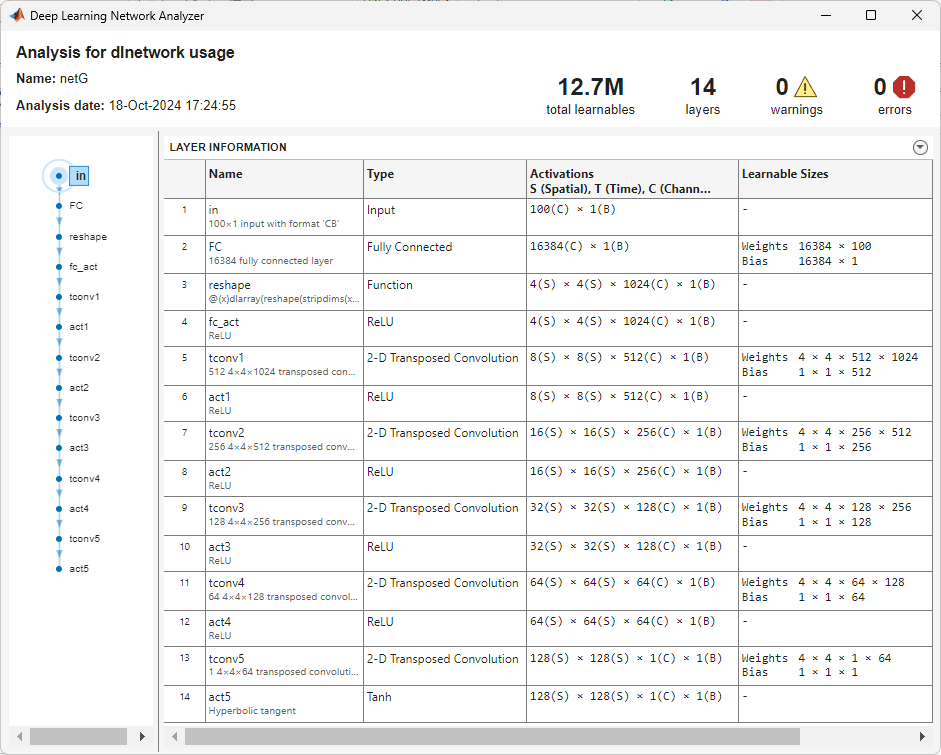Select the act3 row name cell
The width and height of the screenshot is (941, 755).
tap(284, 553)
